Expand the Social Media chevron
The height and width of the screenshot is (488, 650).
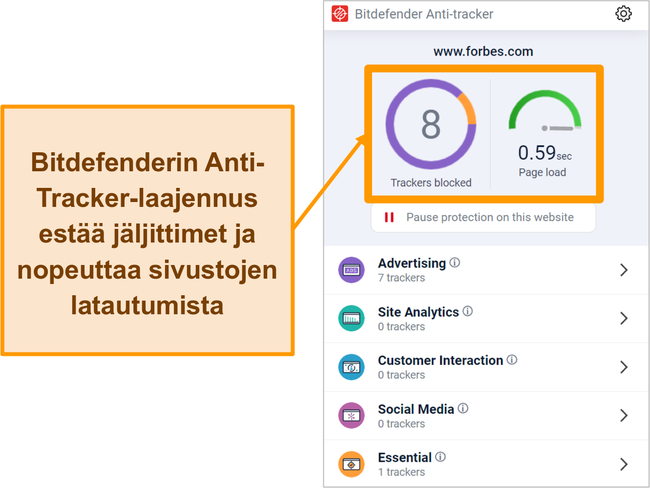623,415
